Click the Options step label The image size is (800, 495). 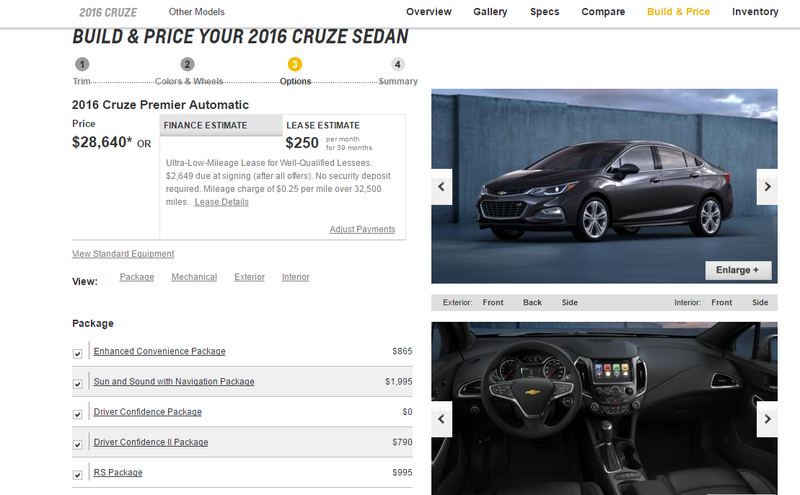(295, 81)
